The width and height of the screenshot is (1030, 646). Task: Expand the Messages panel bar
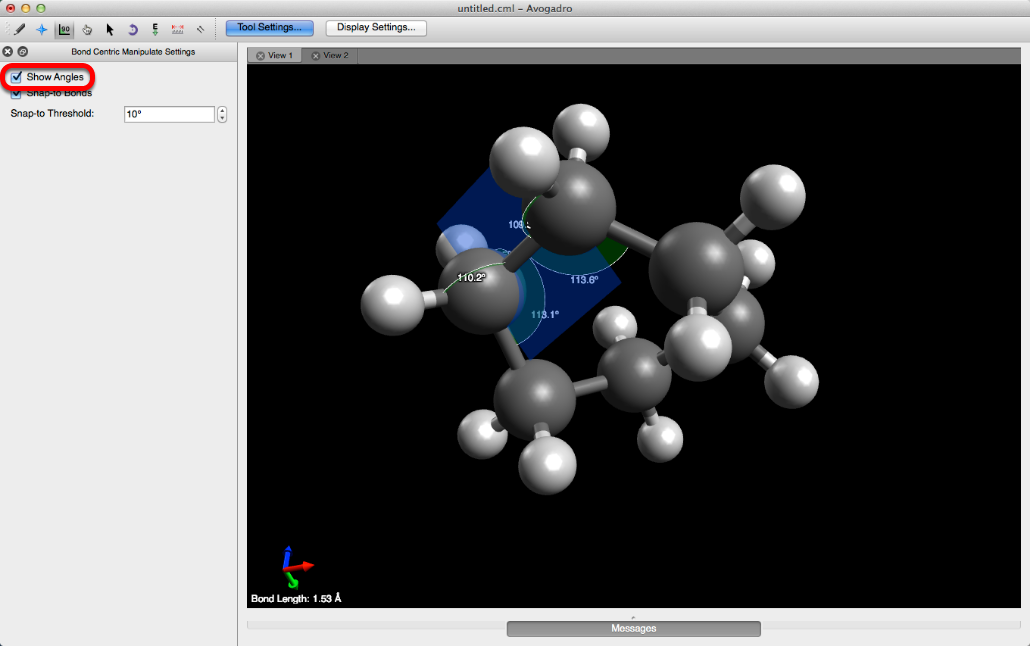[x=633, y=628]
